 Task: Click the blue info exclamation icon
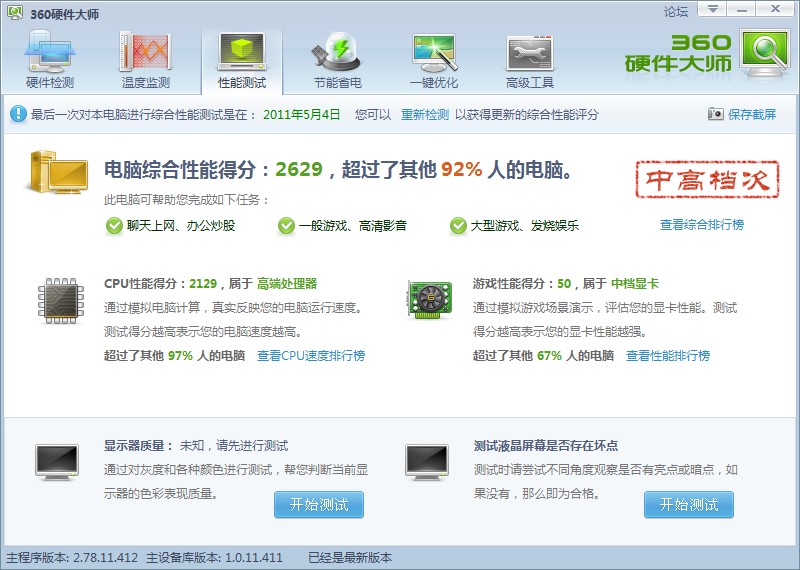tap(18, 114)
